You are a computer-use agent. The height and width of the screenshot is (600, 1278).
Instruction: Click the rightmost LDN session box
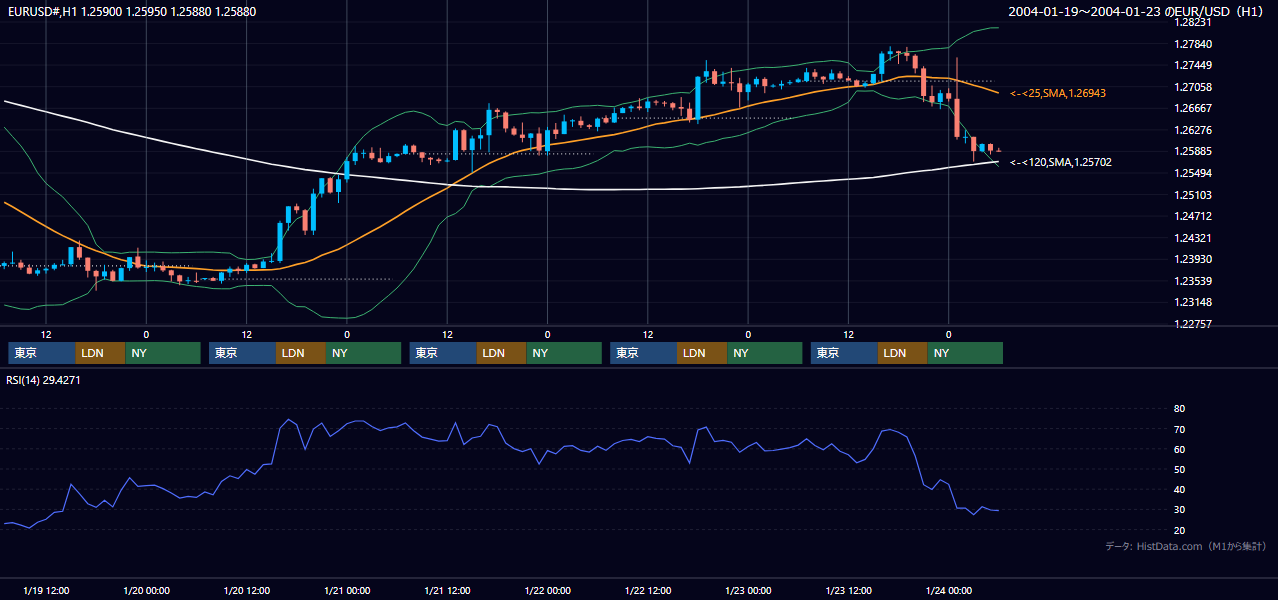(x=903, y=353)
